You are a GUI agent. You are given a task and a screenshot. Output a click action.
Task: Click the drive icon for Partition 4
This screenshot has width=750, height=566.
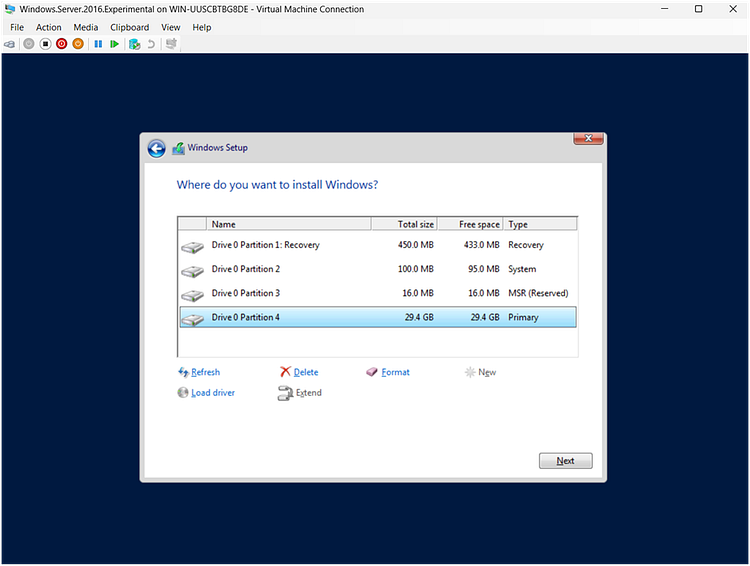193,320
